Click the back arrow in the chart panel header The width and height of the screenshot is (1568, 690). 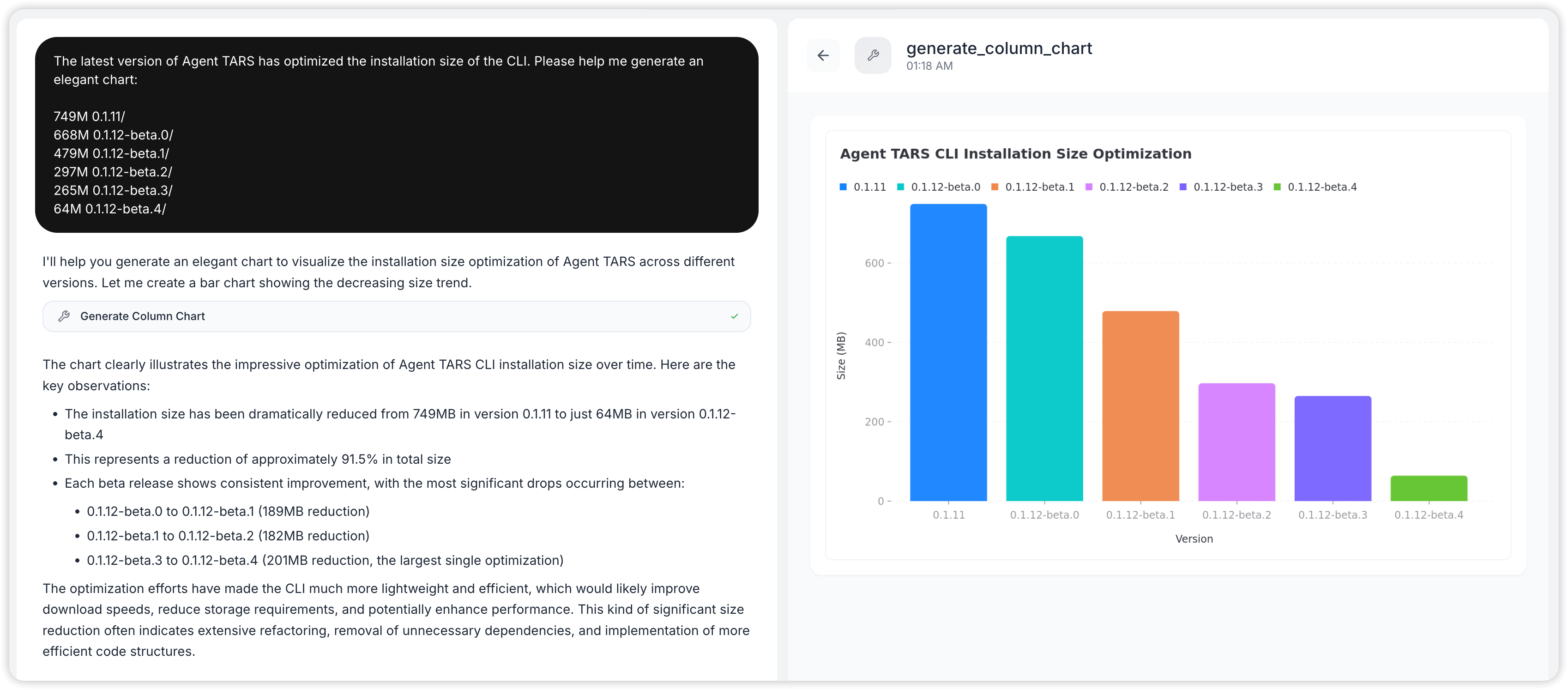coord(823,55)
